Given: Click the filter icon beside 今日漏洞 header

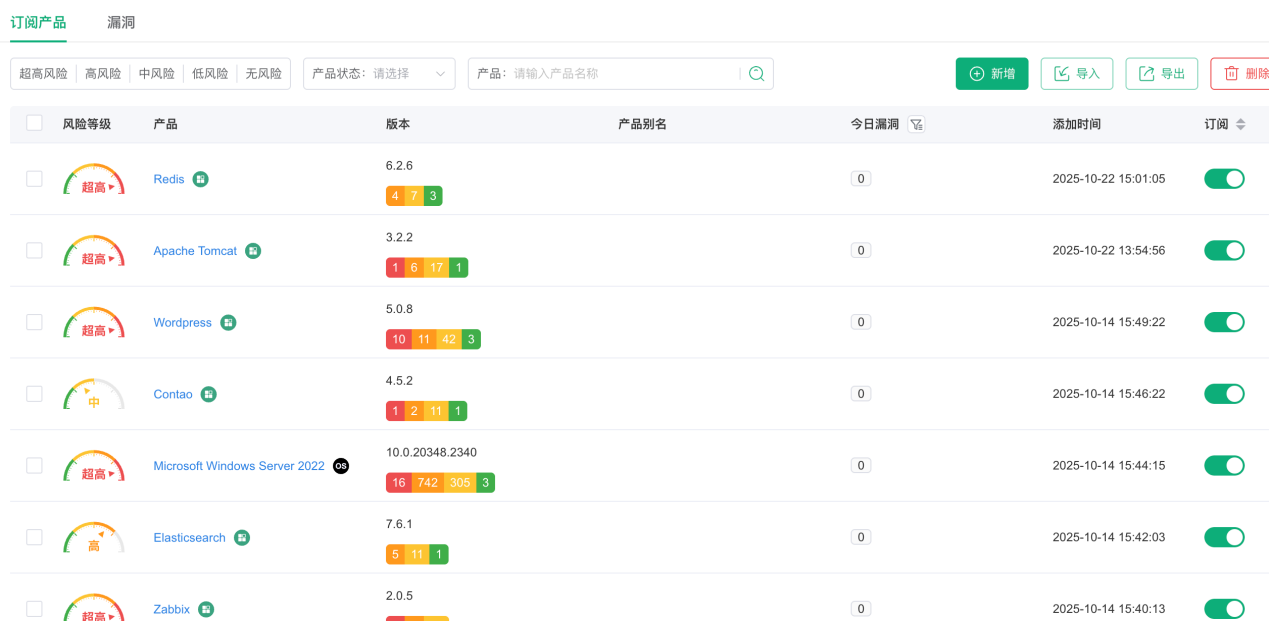Looking at the screenshot, I should (x=916, y=124).
